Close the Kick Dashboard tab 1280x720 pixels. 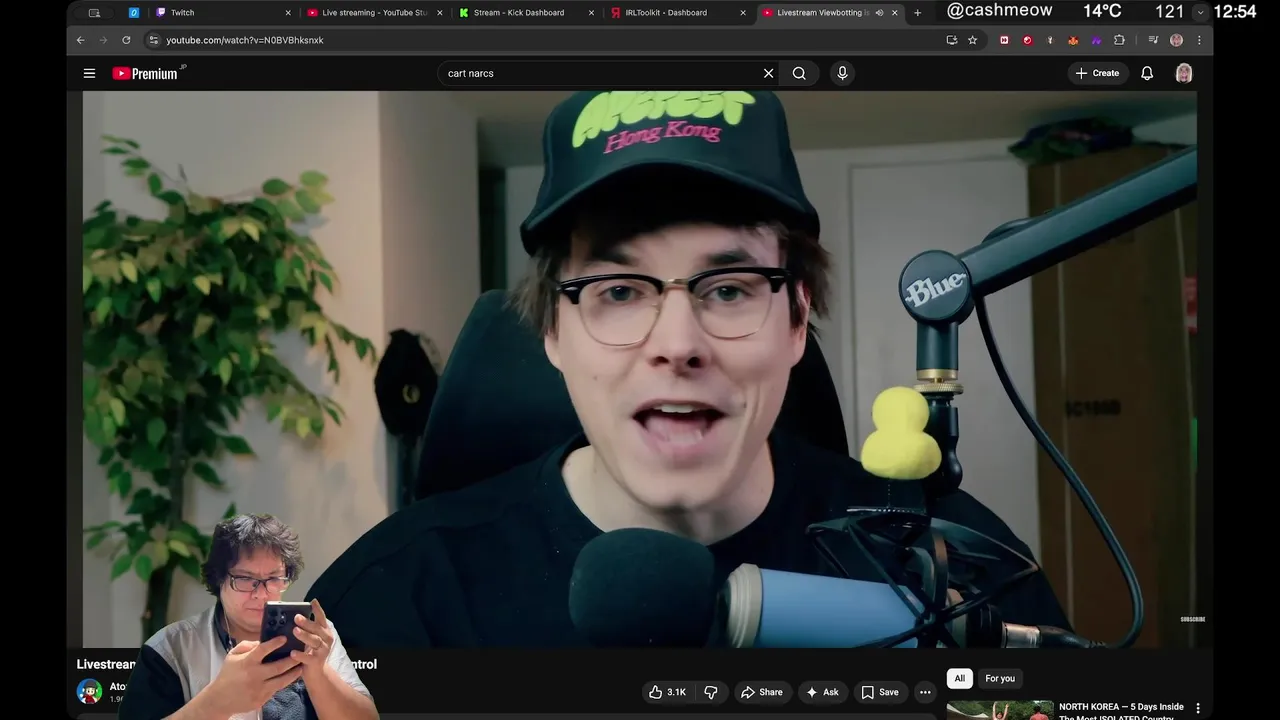click(x=591, y=13)
